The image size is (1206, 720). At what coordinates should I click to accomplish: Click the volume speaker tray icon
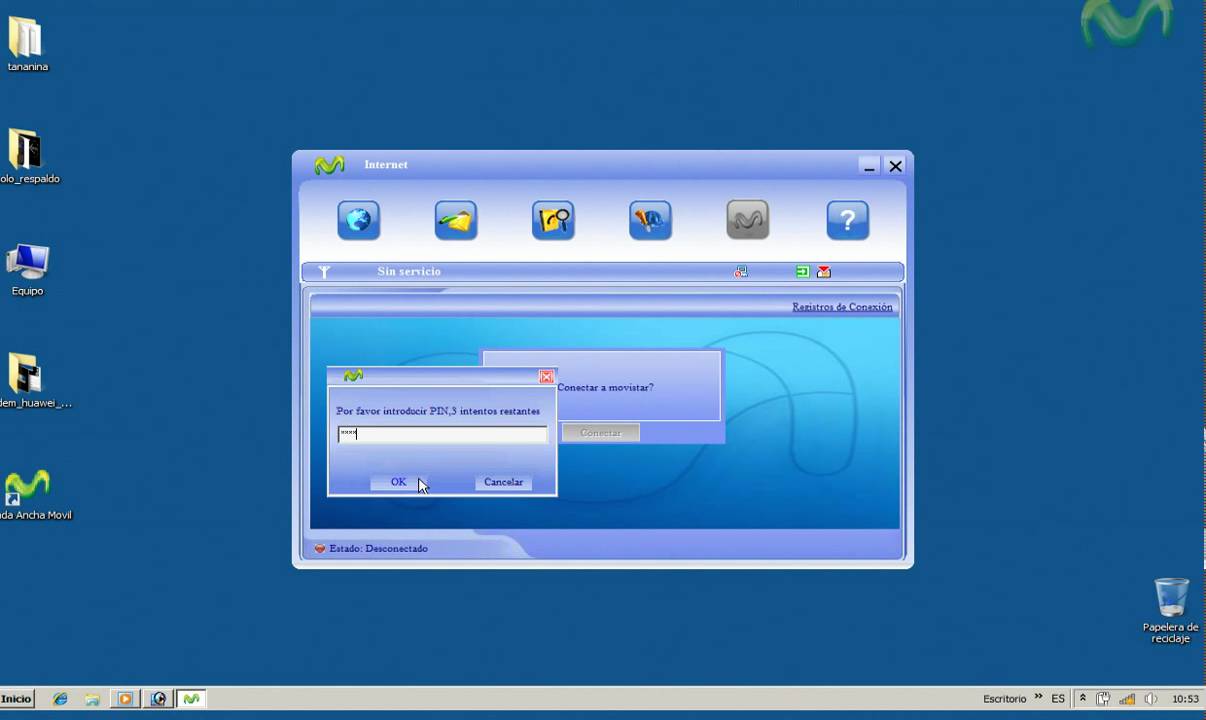click(1151, 699)
